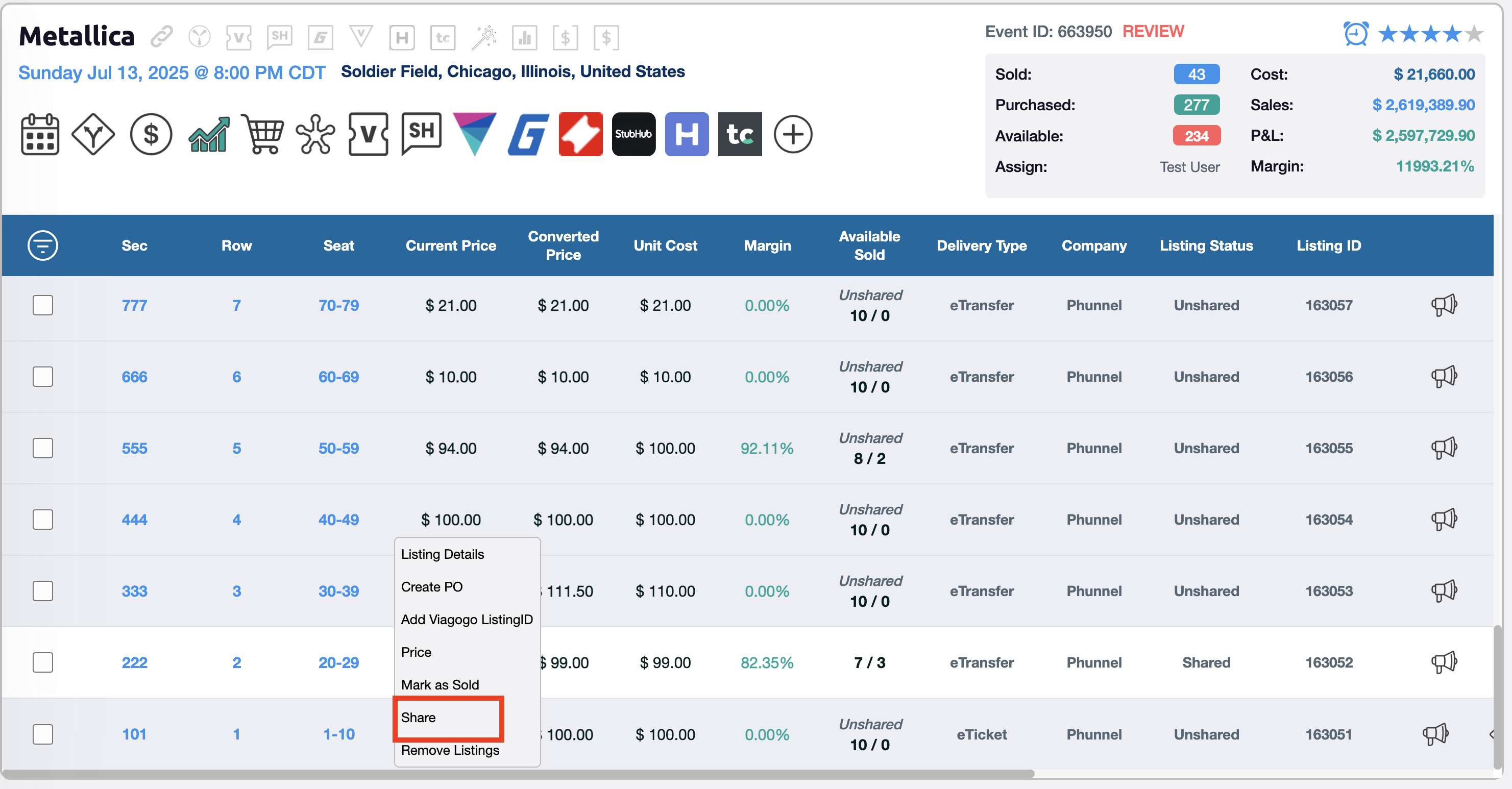1512x789 pixels.
Task: Choose Share from the context menu
Action: (419, 718)
